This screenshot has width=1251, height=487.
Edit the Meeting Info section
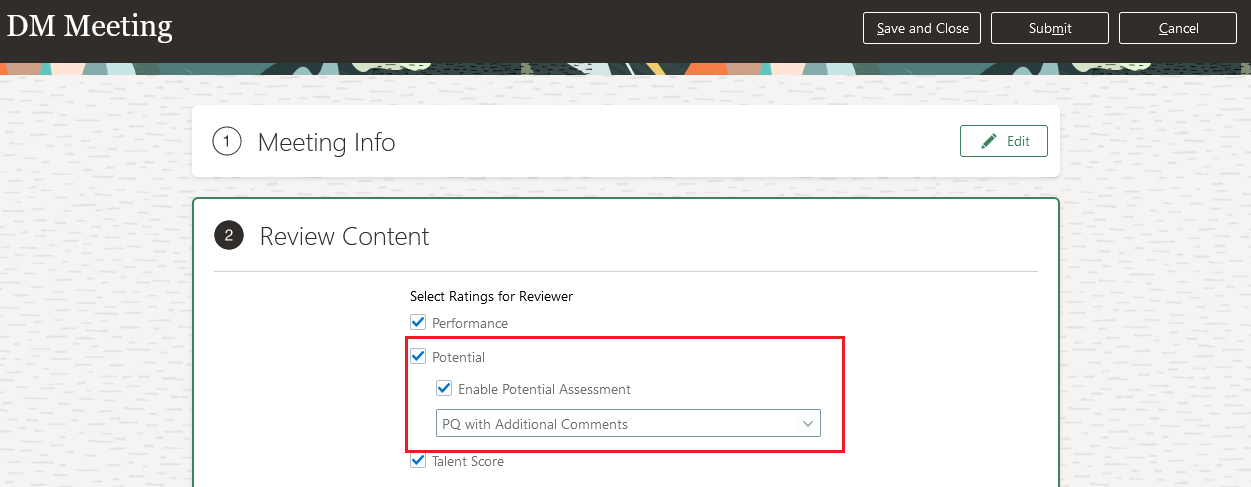click(x=1004, y=141)
